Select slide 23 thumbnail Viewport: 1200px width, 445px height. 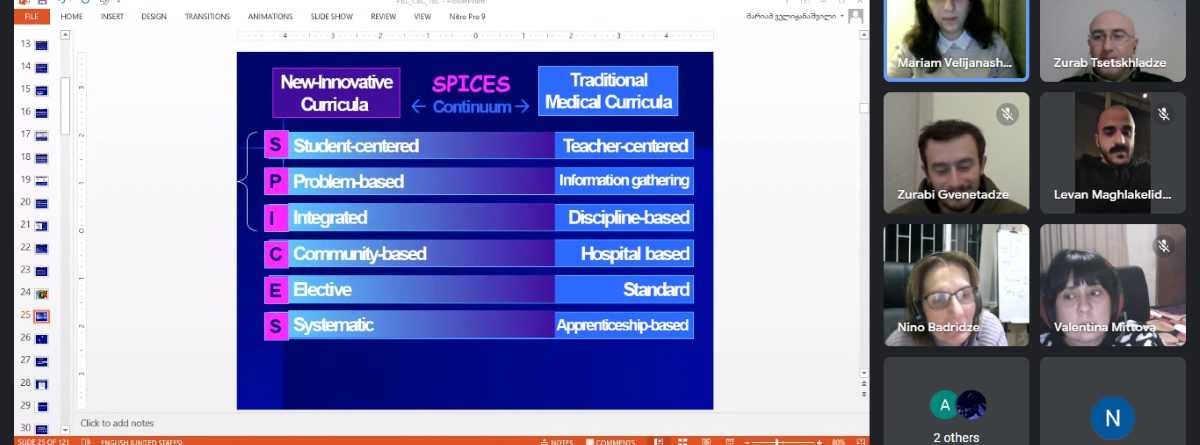point(42,271)
